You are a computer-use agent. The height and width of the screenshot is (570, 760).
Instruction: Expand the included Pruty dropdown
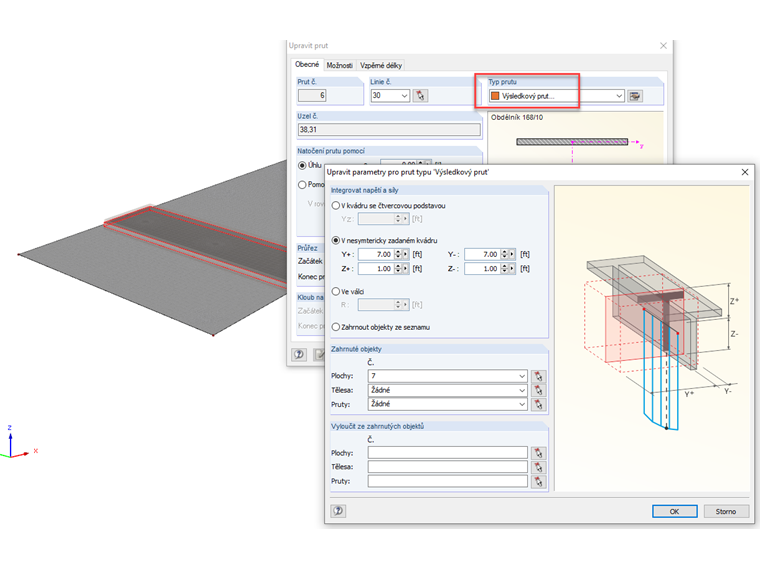pos(522,404)
